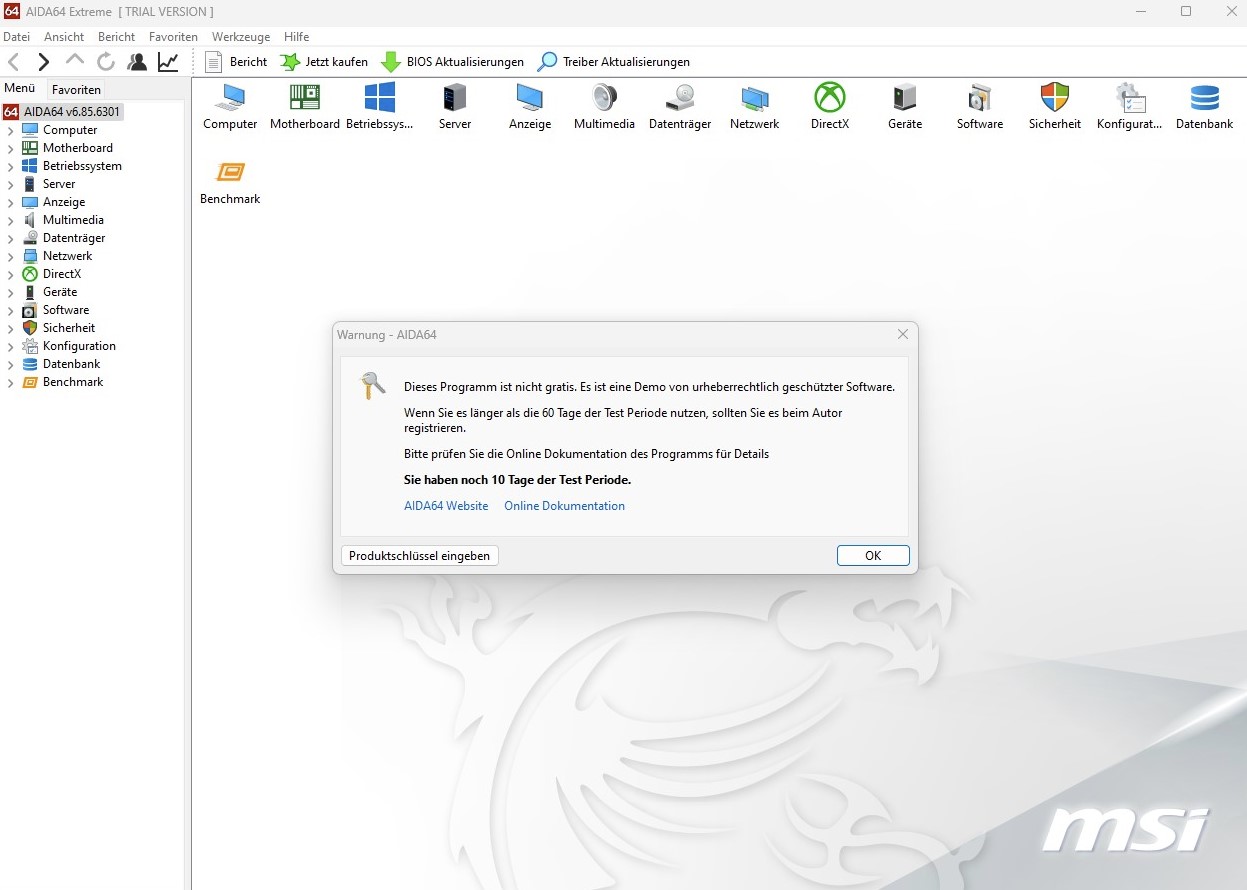Screen dimensions: 1247x890
Task: Click OK in the warning dialog
Action: click(873, 556)
